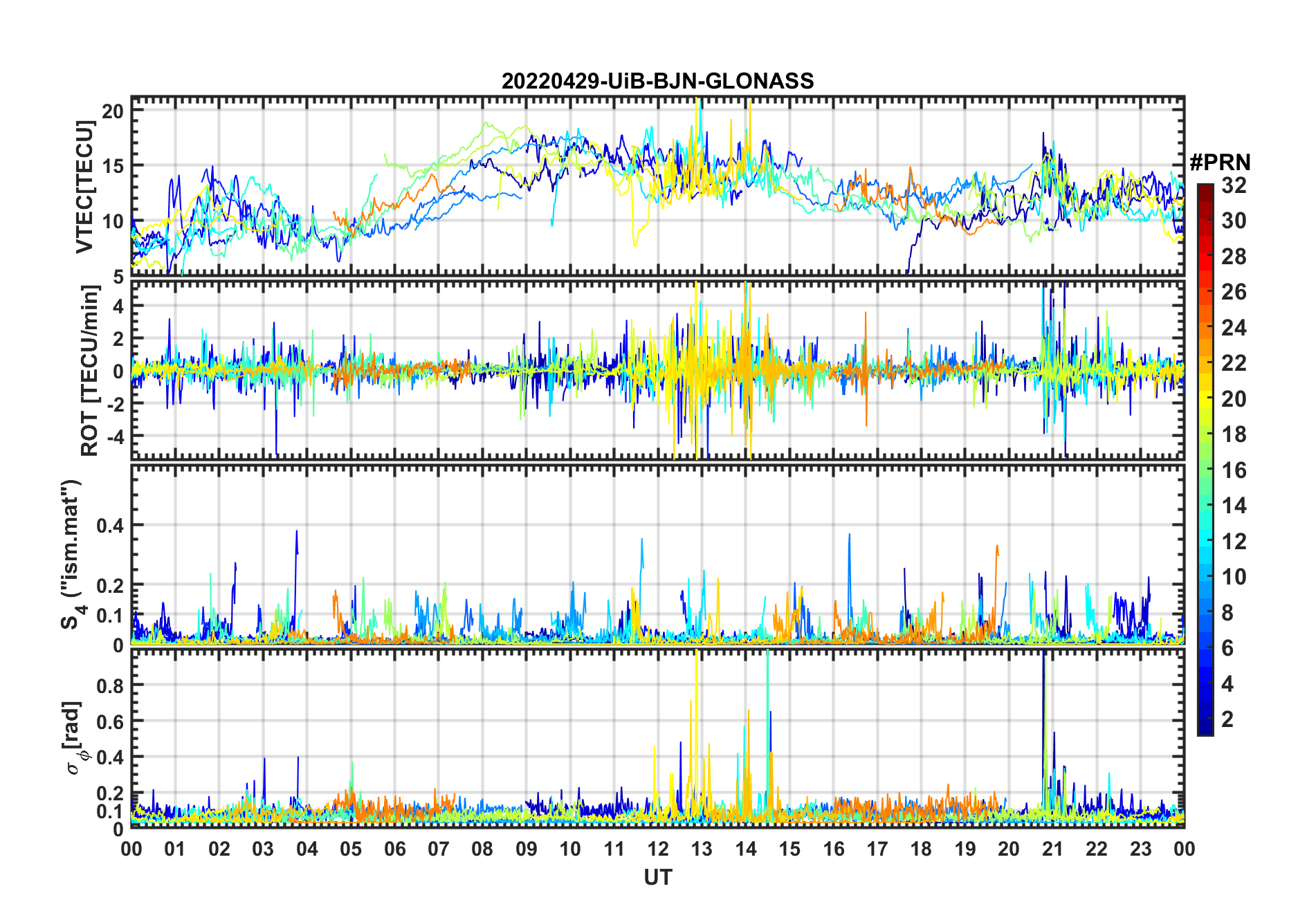Viewport: 1316px width, 920px height.
Task: Pick the "6" tick on the PRN colorbar
Action: (x=1227, y=648)
